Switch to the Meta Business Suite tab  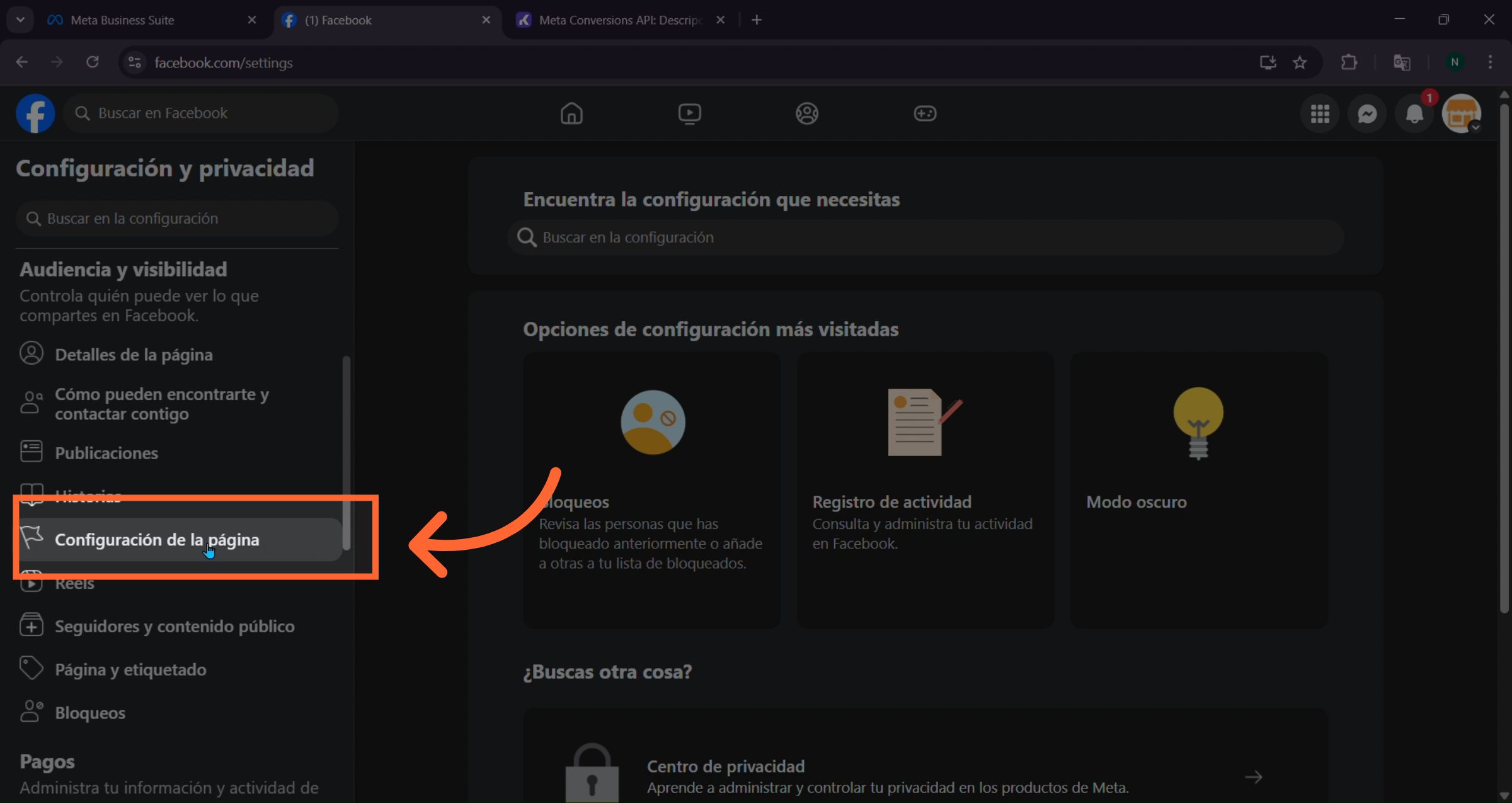click(x=123, y=20)
